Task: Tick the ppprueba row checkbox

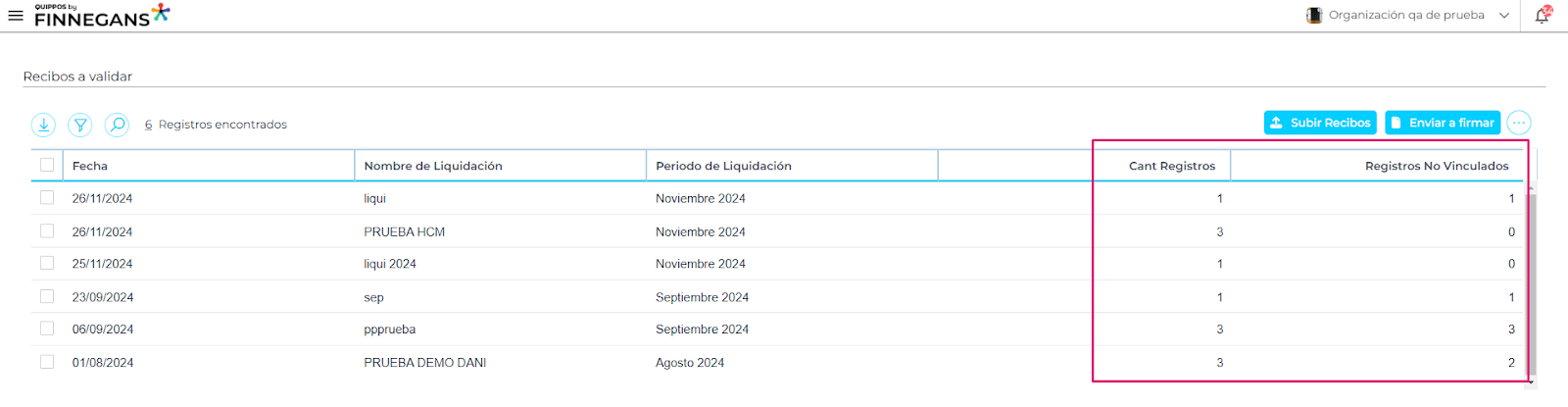Action: (x=47, y=329)
